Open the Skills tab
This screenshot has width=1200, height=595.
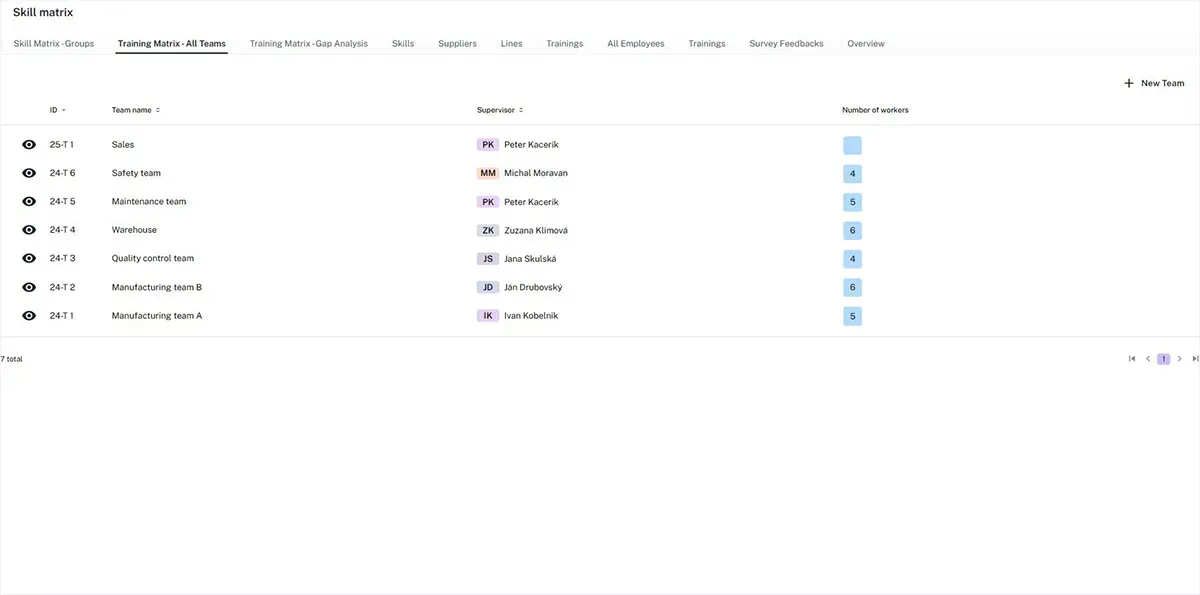403,44
